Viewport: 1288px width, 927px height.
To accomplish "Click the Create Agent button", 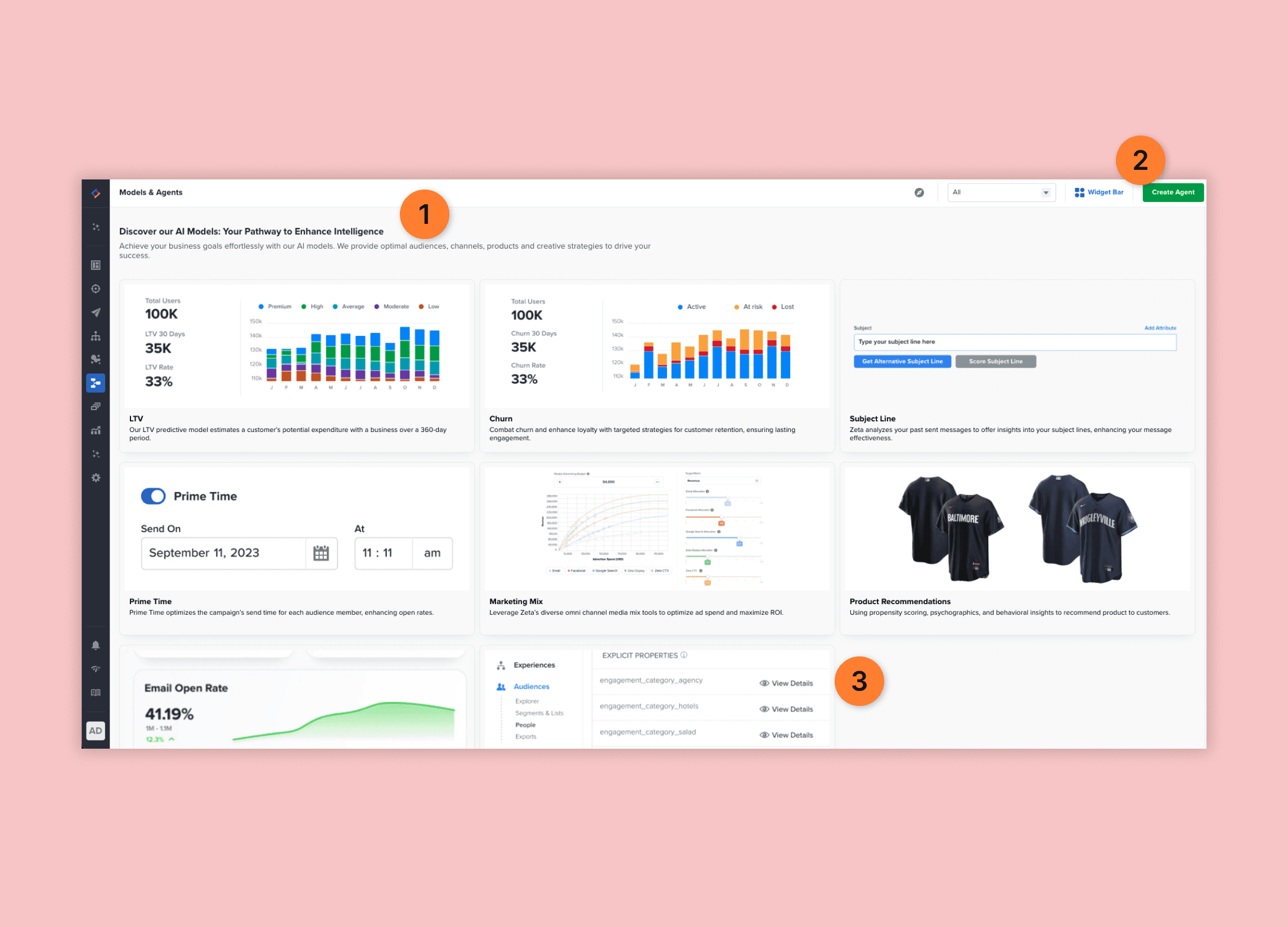I will (x=1172, y=192).
